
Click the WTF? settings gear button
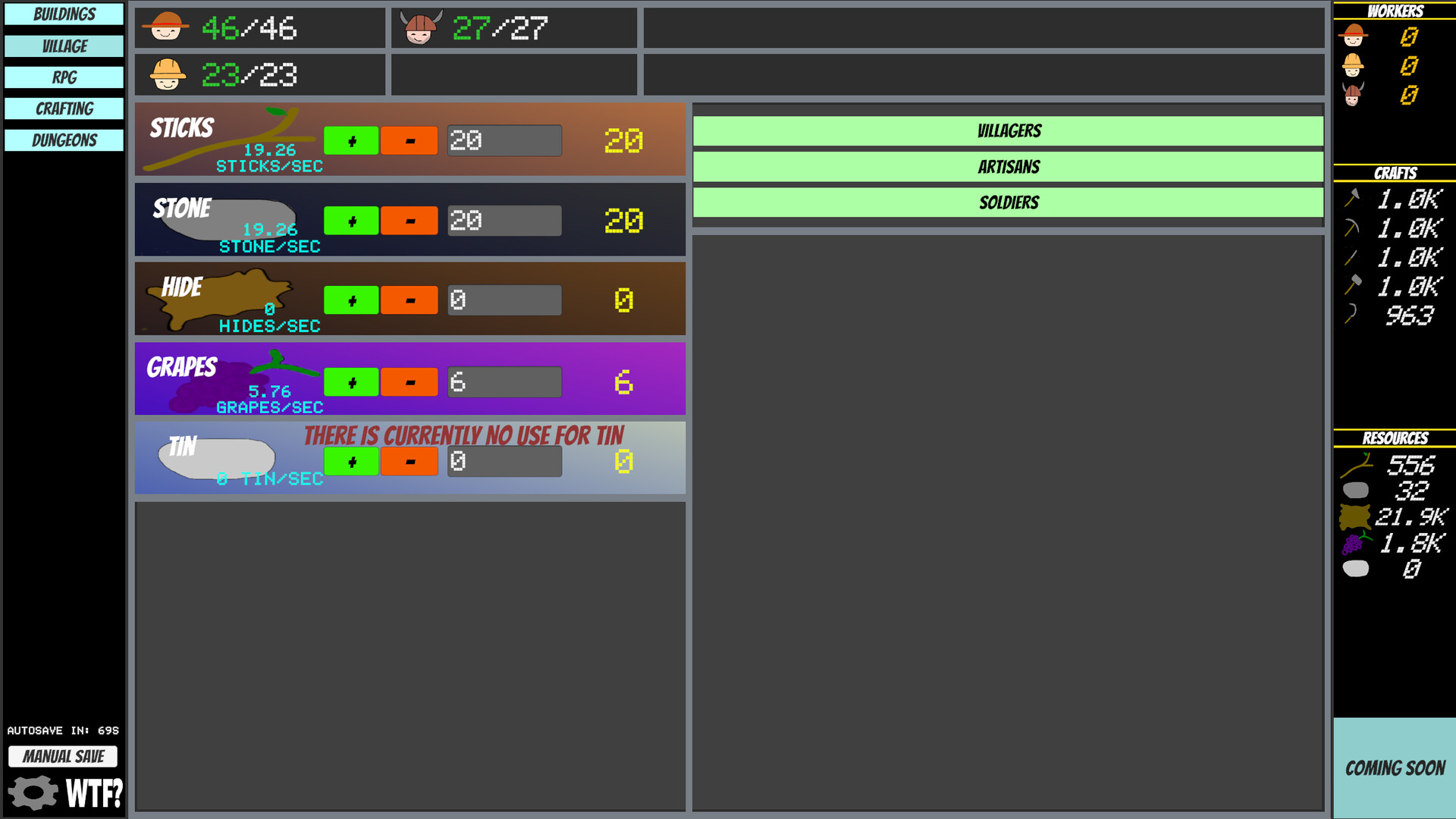coord(32,793)
